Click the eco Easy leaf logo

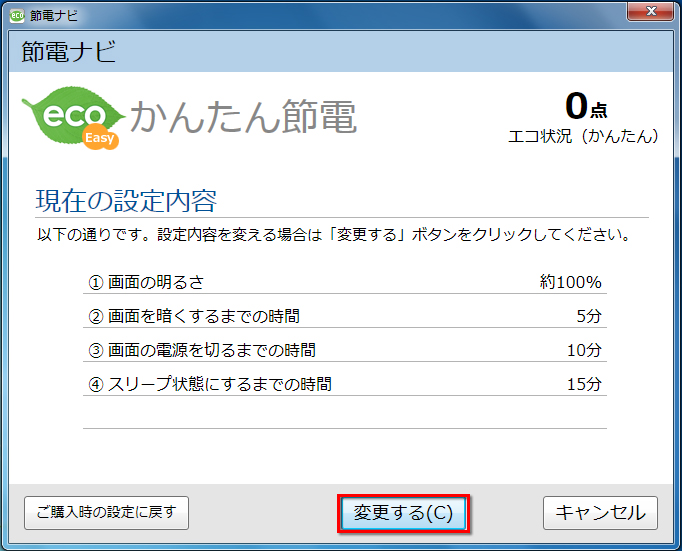click(x=74, y=118)
